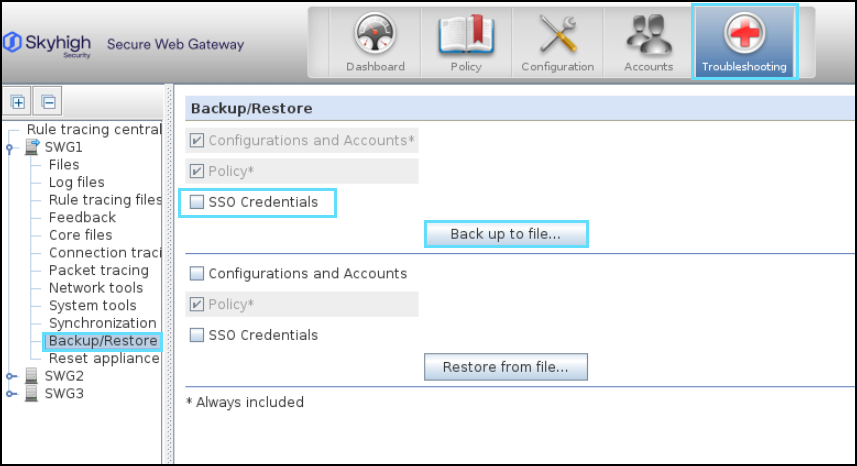The width and height of the screenshot is (857, 466).
Task: Enable SSO Credentials for restore
Action: click(x=197, y=336)
